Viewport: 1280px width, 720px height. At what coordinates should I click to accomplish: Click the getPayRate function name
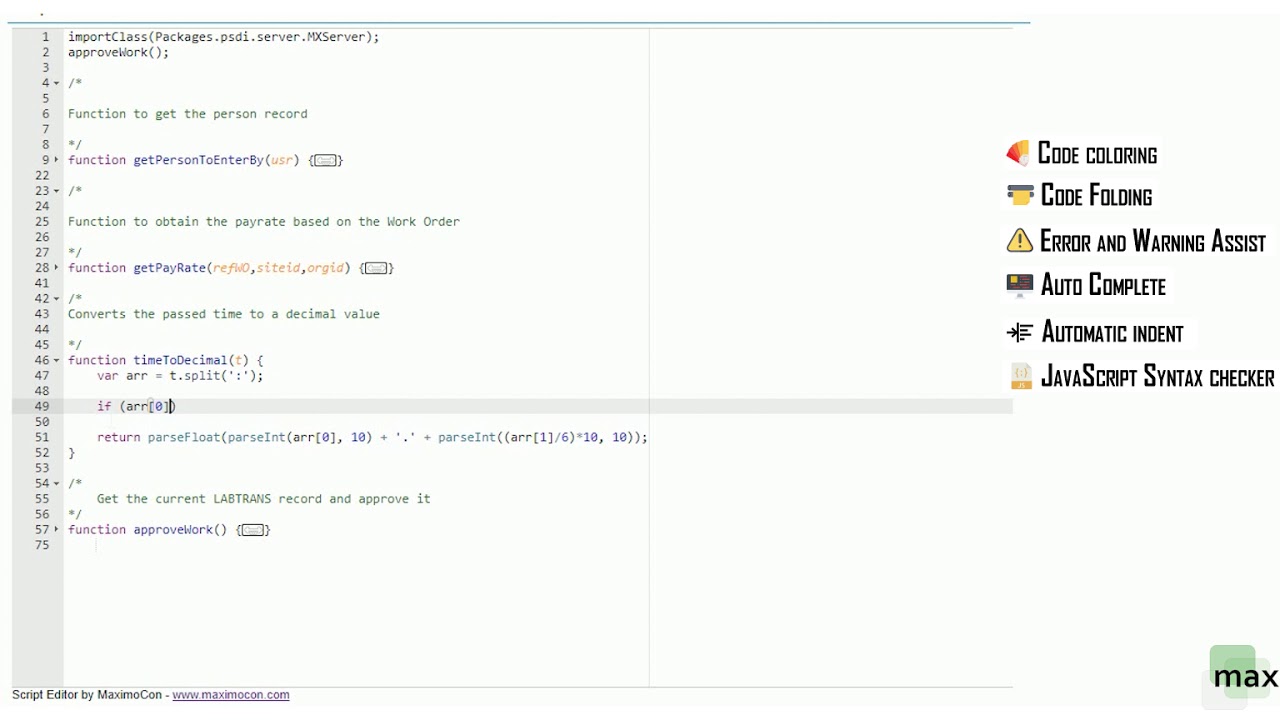169,268
